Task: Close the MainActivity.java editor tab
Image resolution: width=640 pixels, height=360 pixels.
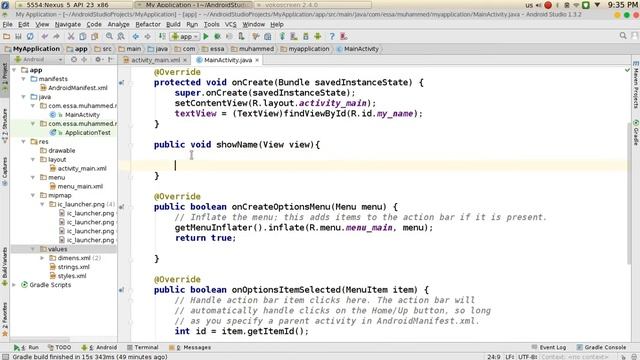Action: (x=257, y=60)
